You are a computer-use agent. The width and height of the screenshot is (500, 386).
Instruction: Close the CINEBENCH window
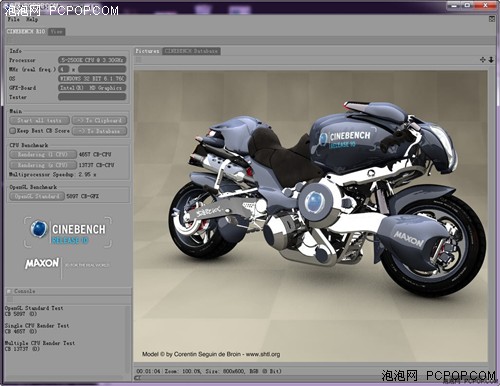point(485,5)
